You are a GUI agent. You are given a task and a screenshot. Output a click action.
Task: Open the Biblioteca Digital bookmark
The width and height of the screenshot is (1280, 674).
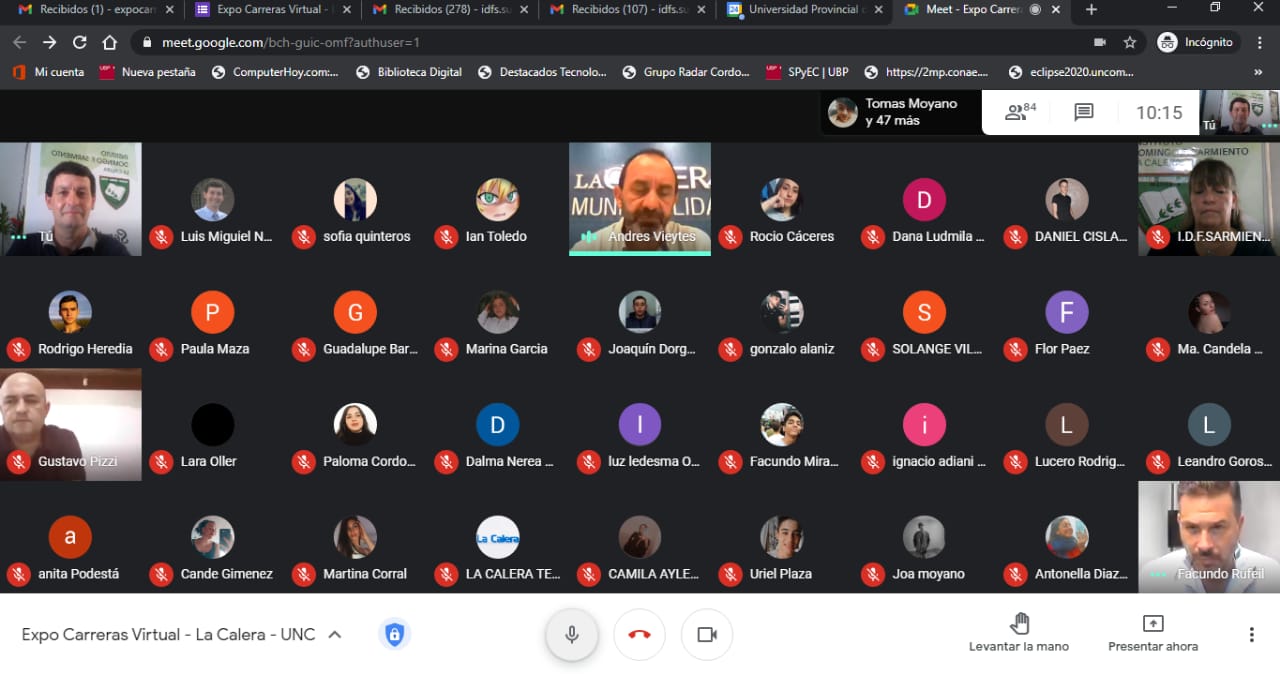(409, 72)
